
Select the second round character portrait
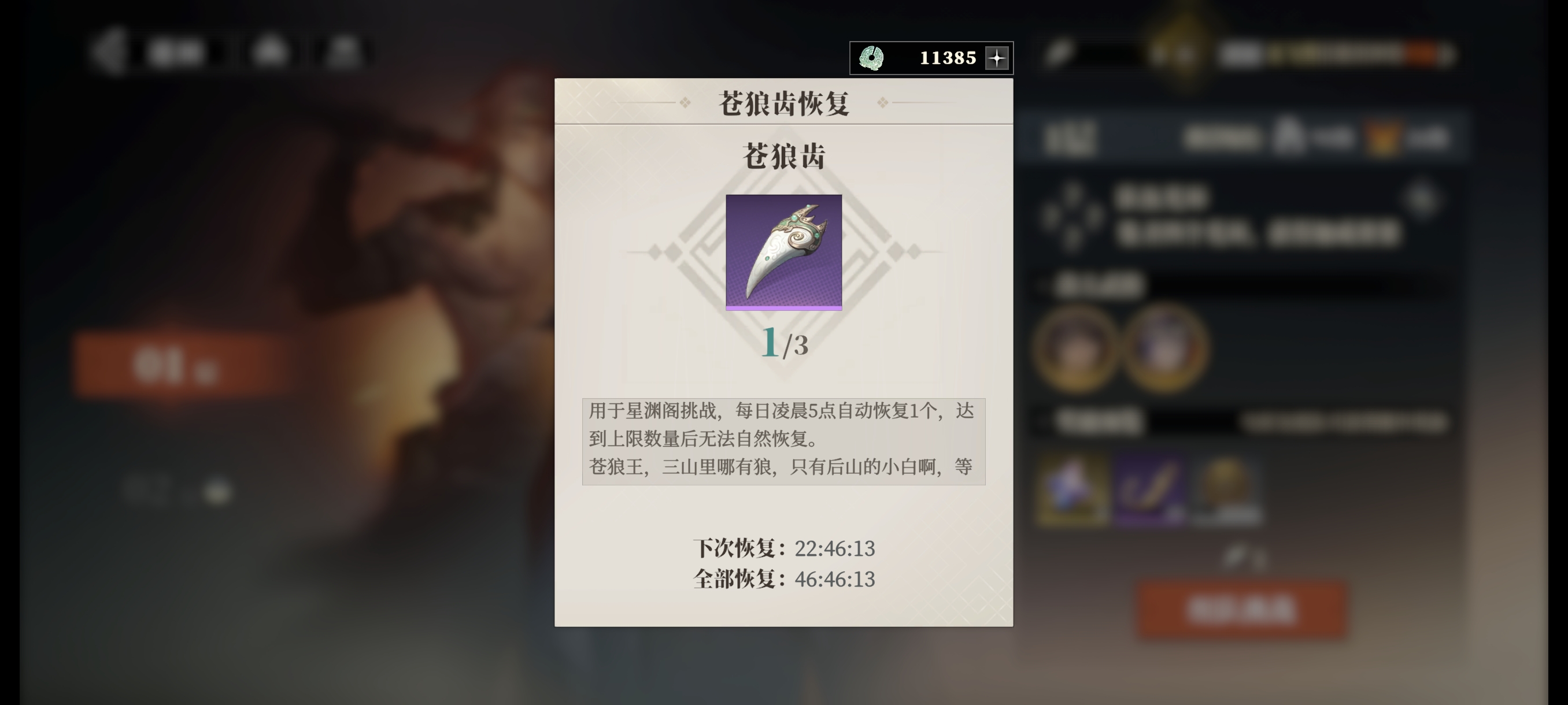tap(1164, 348)
